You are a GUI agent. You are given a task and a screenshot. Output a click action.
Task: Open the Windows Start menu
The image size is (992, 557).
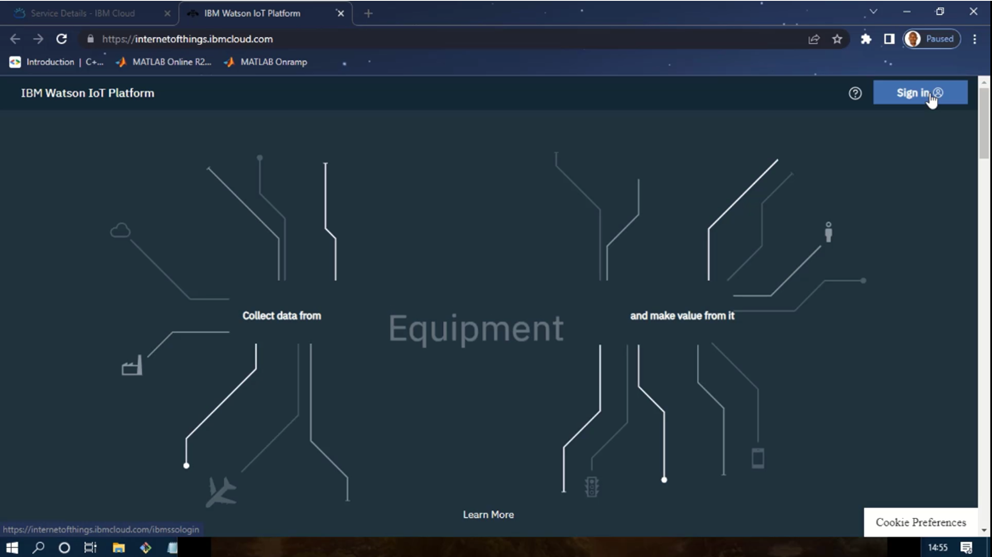pos(11,548)
